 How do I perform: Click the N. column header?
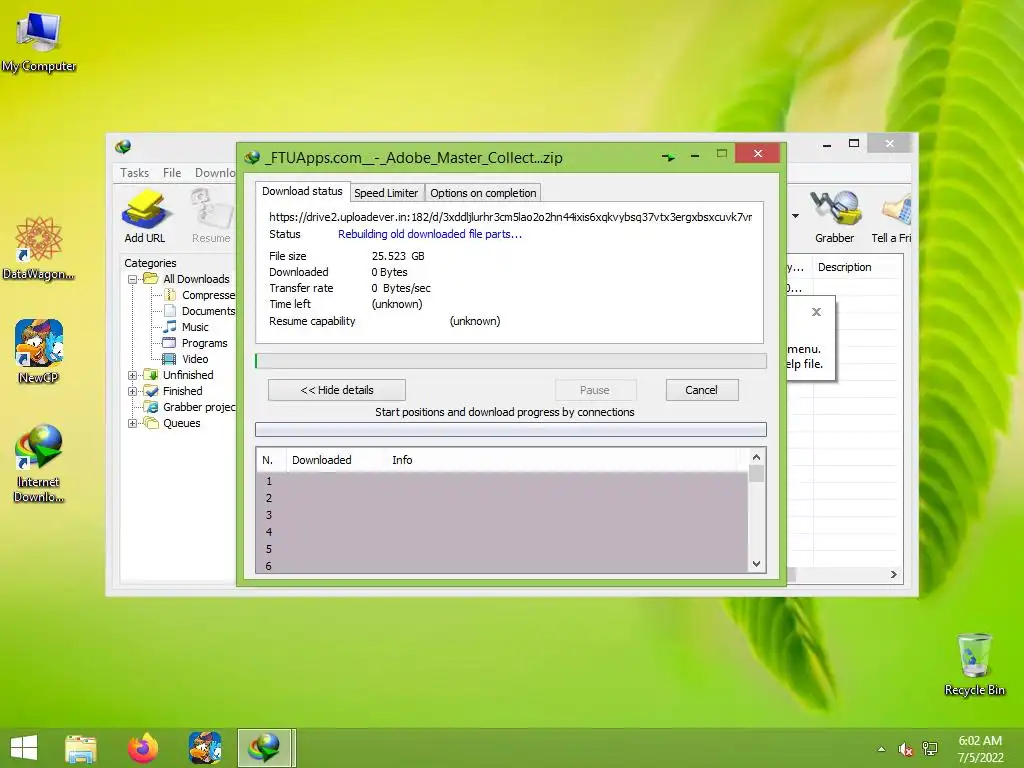[x=268, y=460]
